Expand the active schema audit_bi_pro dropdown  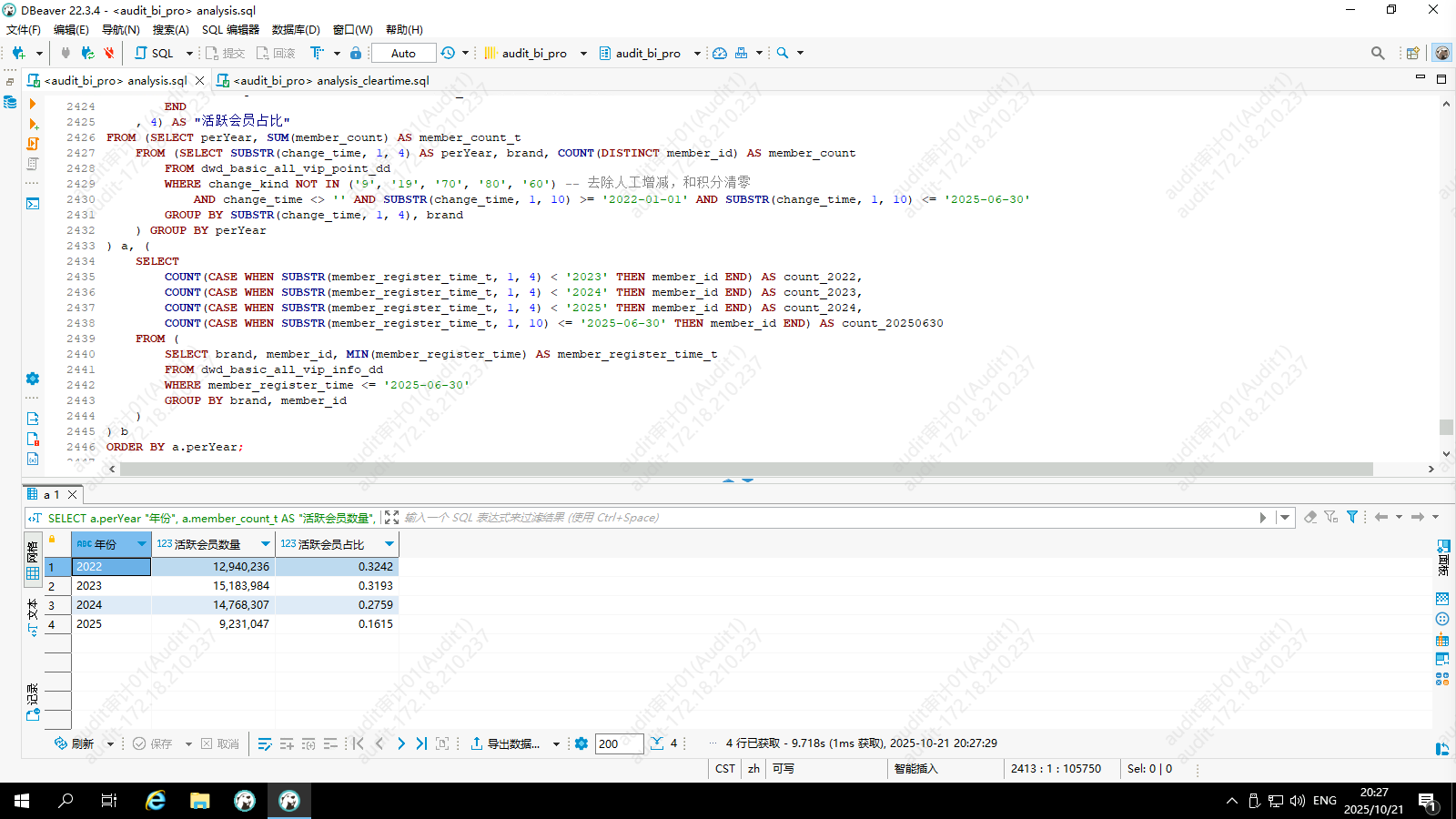(x=697, y=53)
